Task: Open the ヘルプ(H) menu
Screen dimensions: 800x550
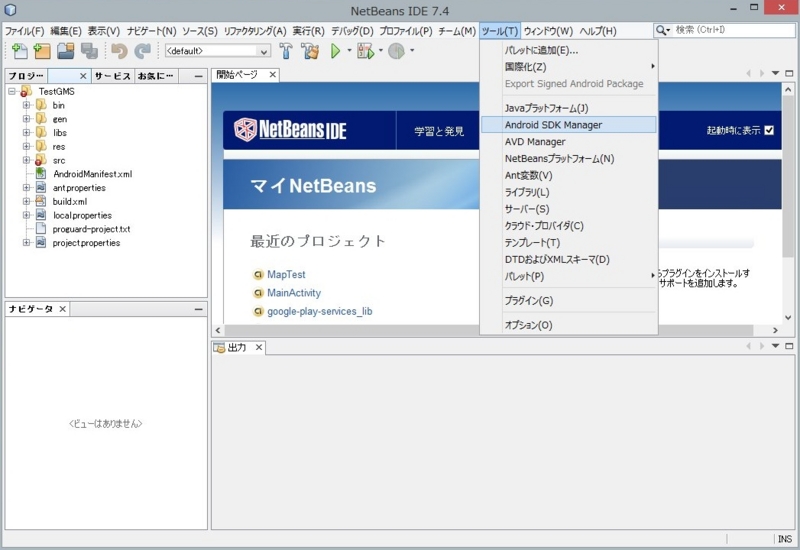Action: (597, 31)
